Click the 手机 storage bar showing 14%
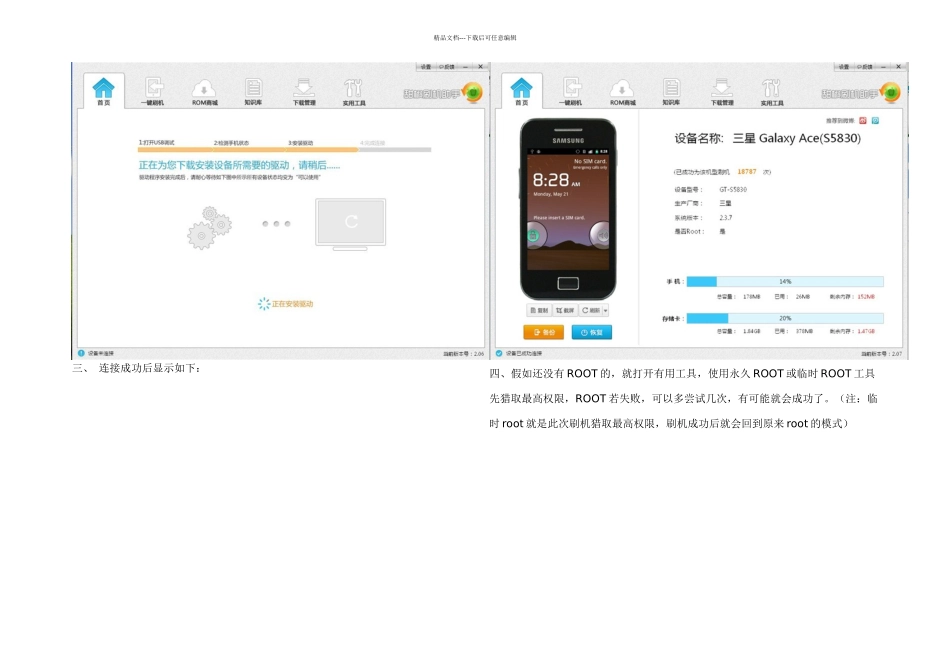The height and width of the screenshot is (672, 950). pos(785,282)
